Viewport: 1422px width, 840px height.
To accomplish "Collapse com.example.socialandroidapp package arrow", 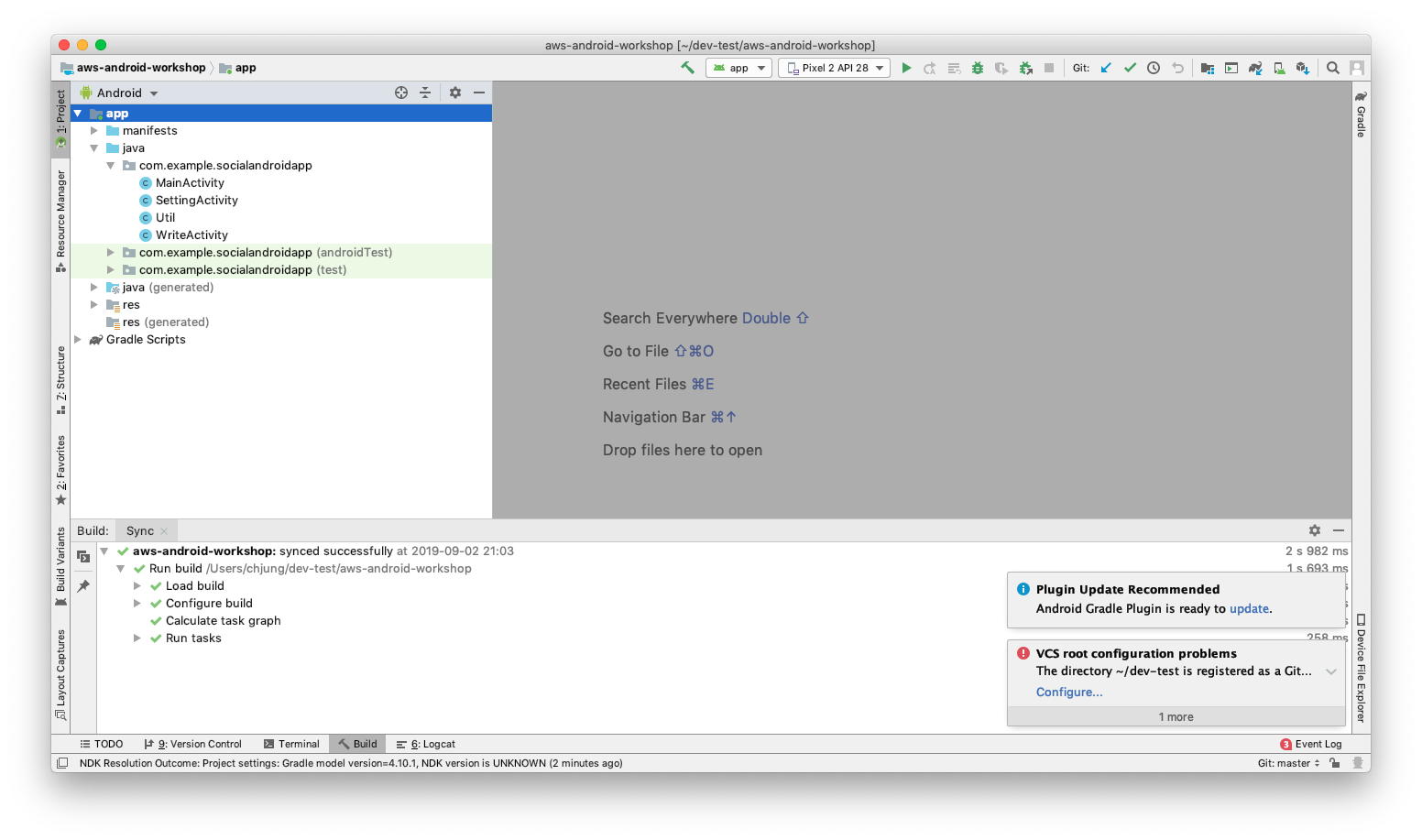I will (x=111, y=166).
